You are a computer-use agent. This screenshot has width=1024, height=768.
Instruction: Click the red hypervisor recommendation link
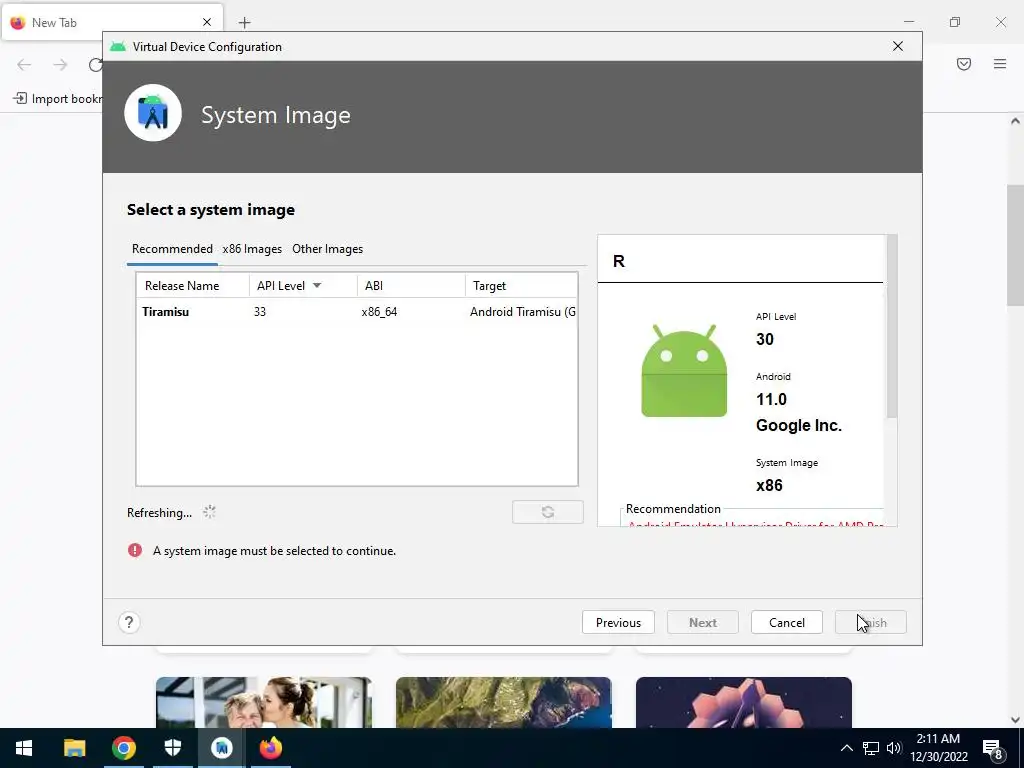pos(755,524)
